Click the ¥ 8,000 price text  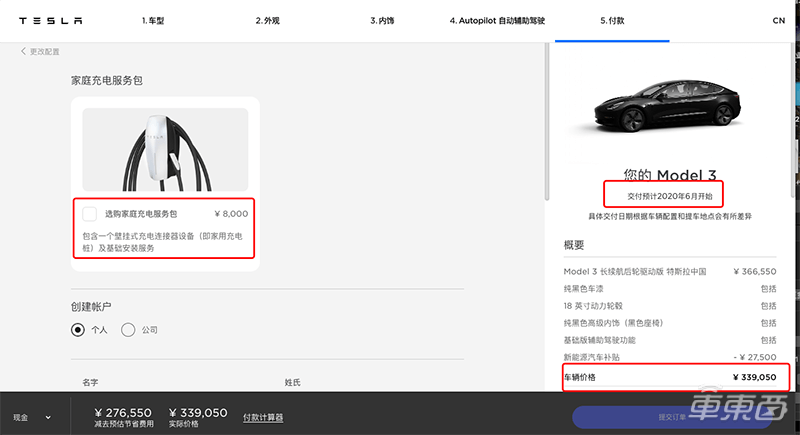231,214
